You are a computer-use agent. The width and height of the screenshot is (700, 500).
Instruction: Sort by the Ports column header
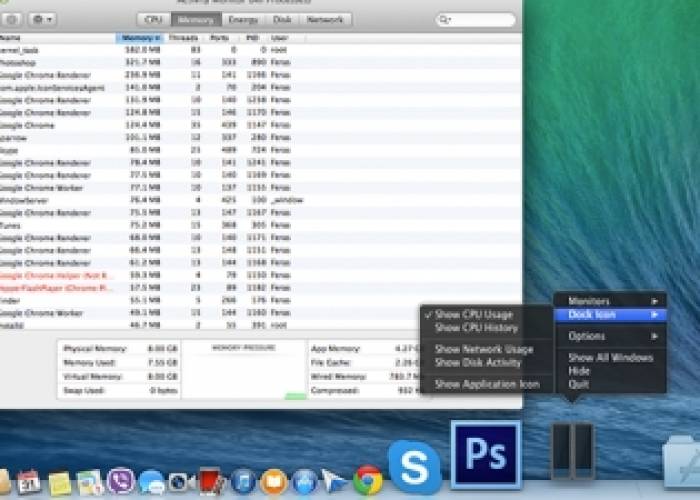[x=221, y=38]
